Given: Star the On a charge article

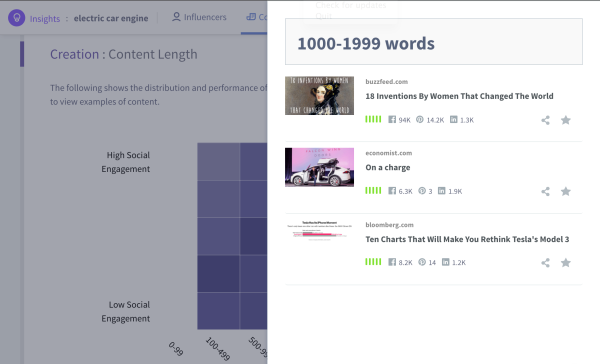Looking at the screenshot, I should pyautogui.click(x=566, y=191).
